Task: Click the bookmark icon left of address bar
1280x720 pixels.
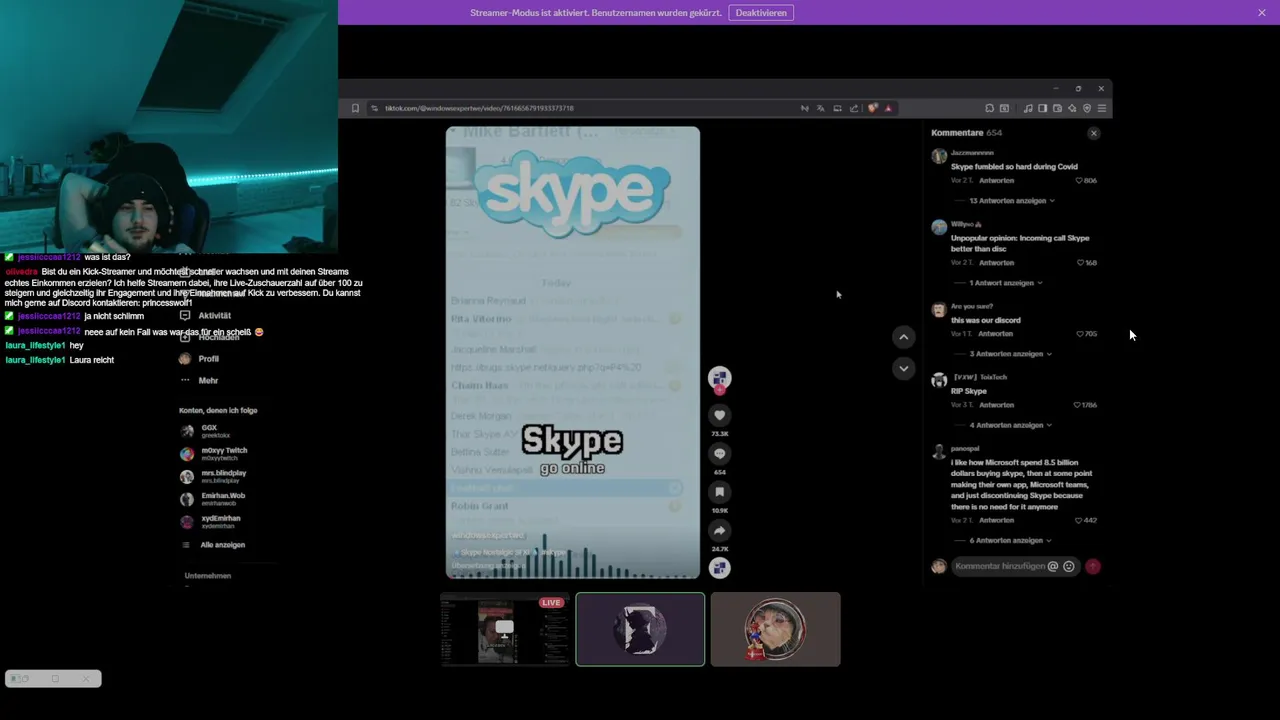Action: 355,108
